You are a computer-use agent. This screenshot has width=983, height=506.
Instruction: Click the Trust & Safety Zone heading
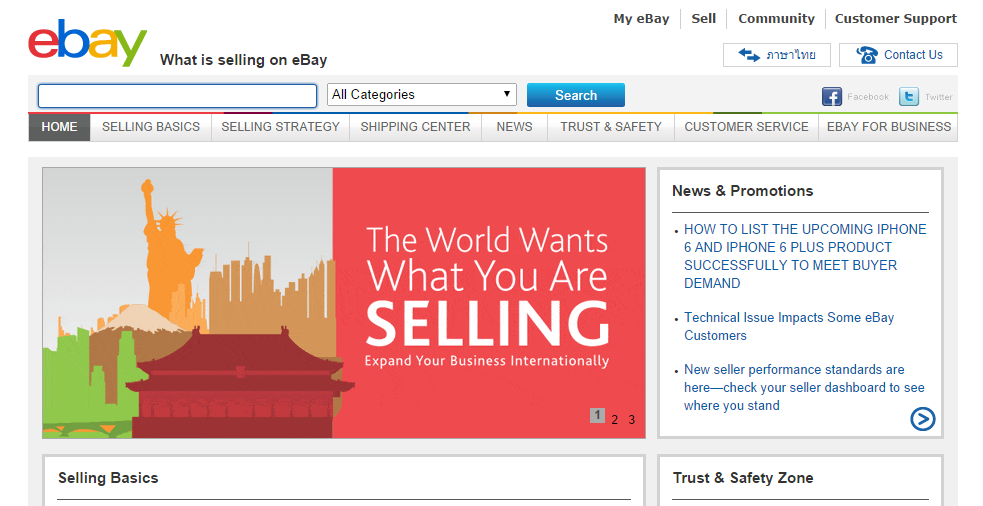(743, 478)
